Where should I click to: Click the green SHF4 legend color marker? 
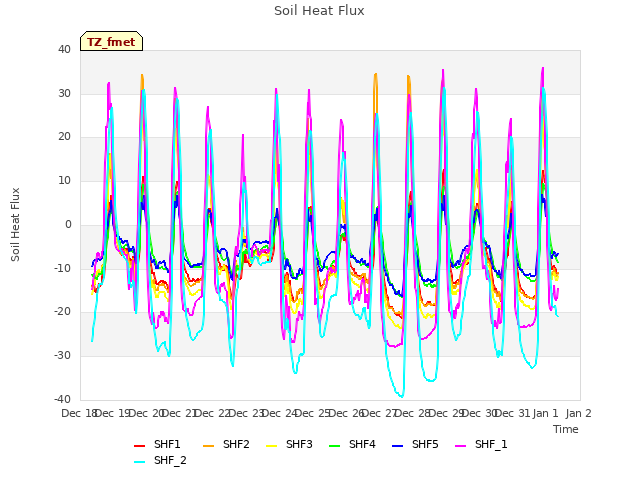pos(335,446)
